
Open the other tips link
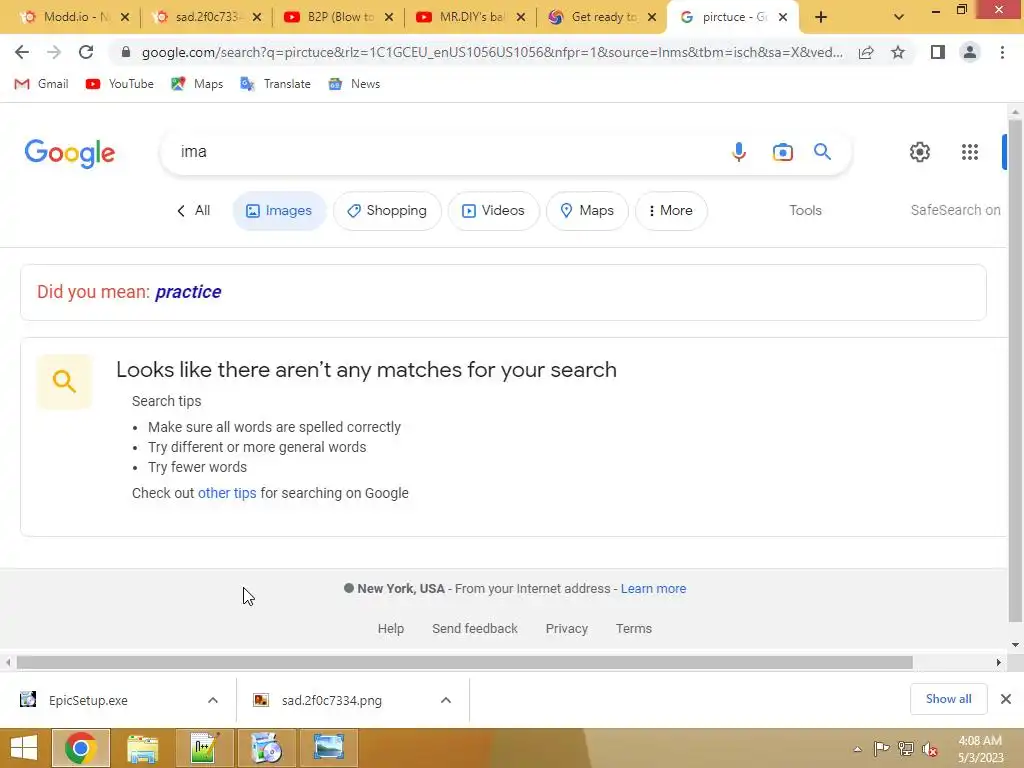pos(227,493)
